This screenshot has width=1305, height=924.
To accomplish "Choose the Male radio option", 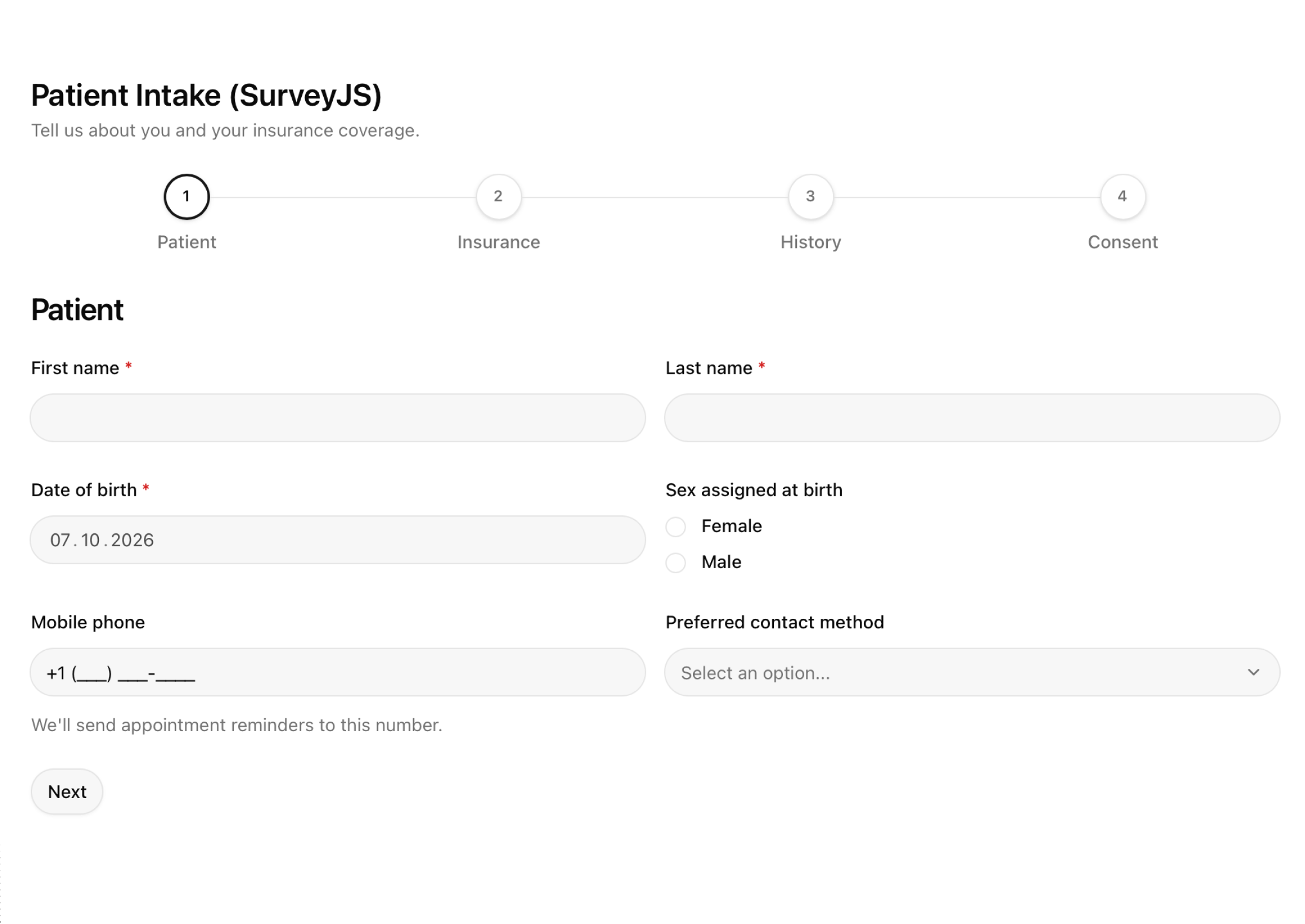I will tap(675, 563).
